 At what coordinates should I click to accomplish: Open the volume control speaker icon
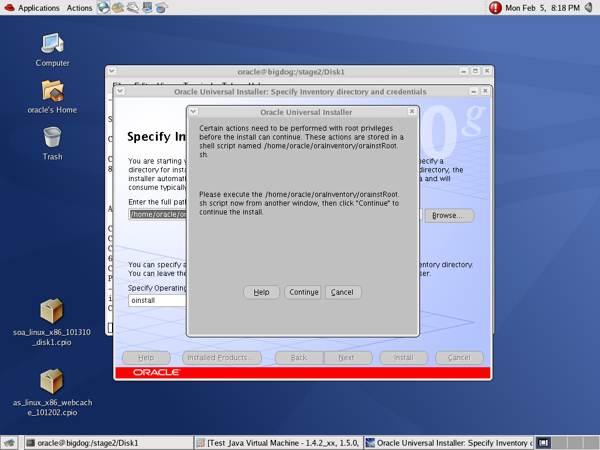589,8
